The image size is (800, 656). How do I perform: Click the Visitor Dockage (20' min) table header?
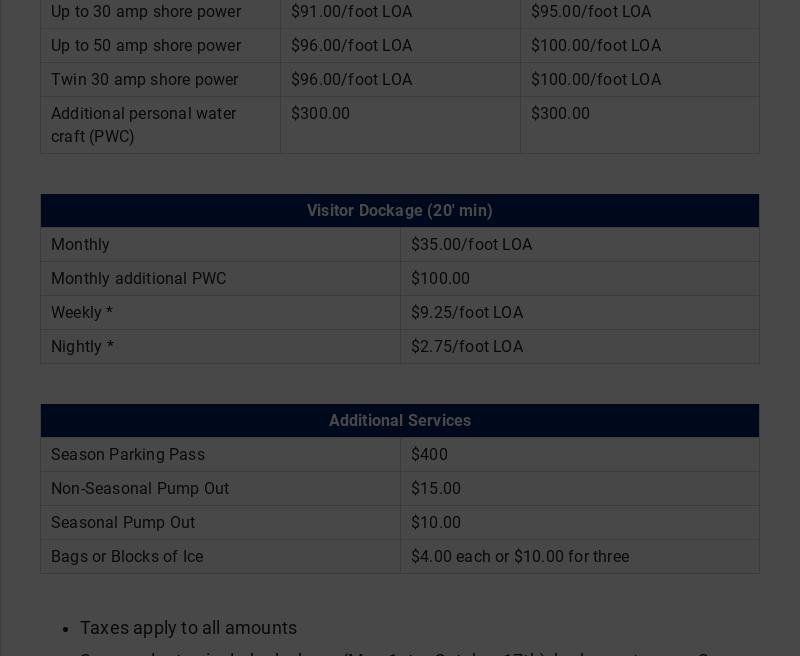coord(399,211)
